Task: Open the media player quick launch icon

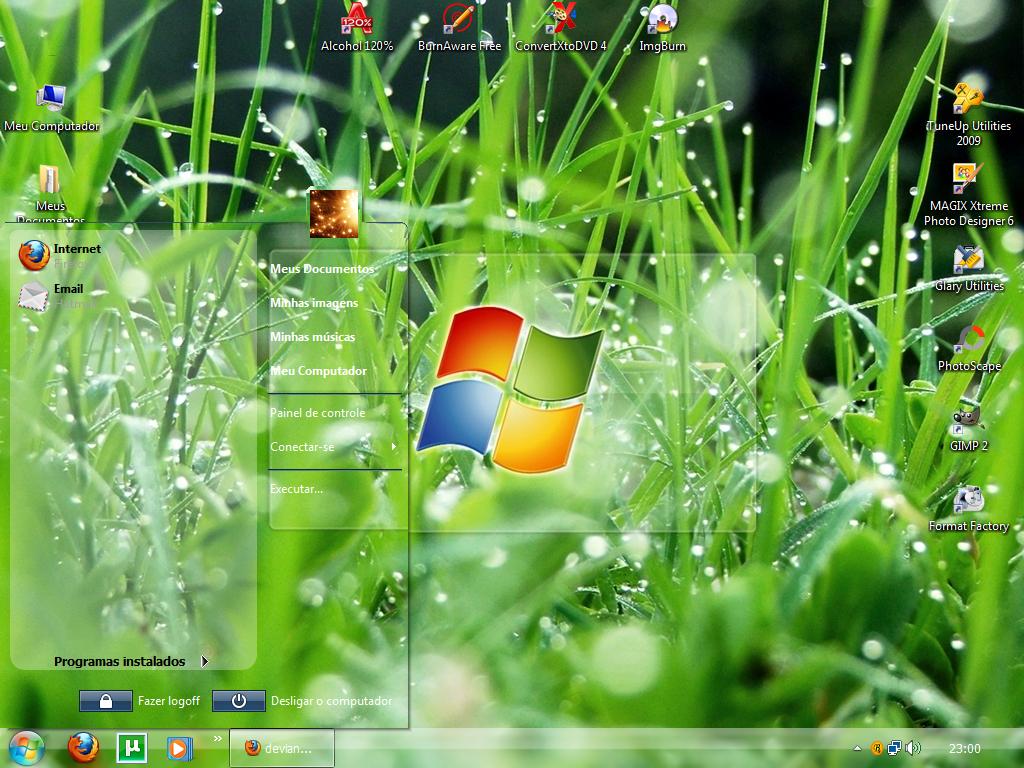Action: [179, 748]
